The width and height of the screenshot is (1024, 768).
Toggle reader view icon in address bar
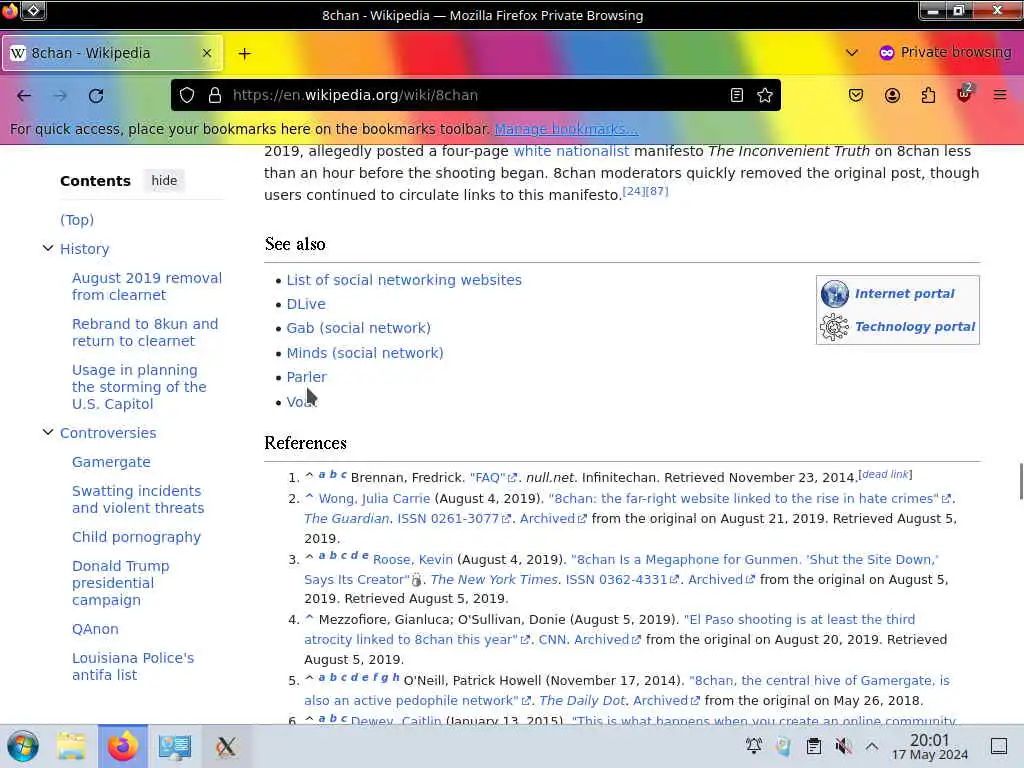tap(737, 95)
